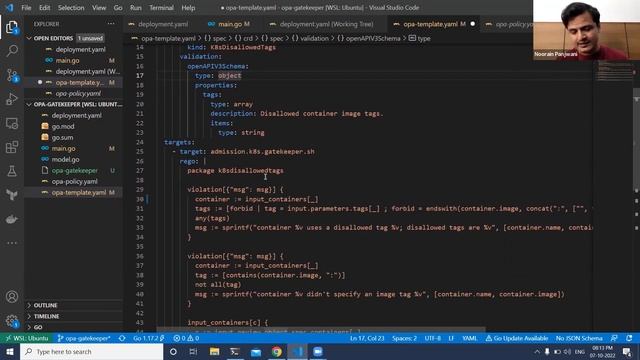Open the Edit menu
This screenshot has width=640, height=360.
tap(44, 8)
